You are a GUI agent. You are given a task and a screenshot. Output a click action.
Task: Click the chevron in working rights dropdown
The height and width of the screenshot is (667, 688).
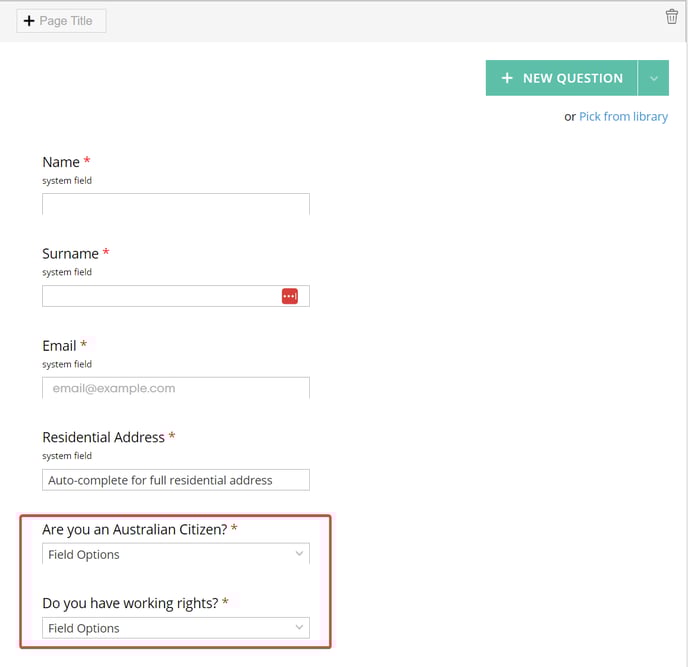(299, 628)
